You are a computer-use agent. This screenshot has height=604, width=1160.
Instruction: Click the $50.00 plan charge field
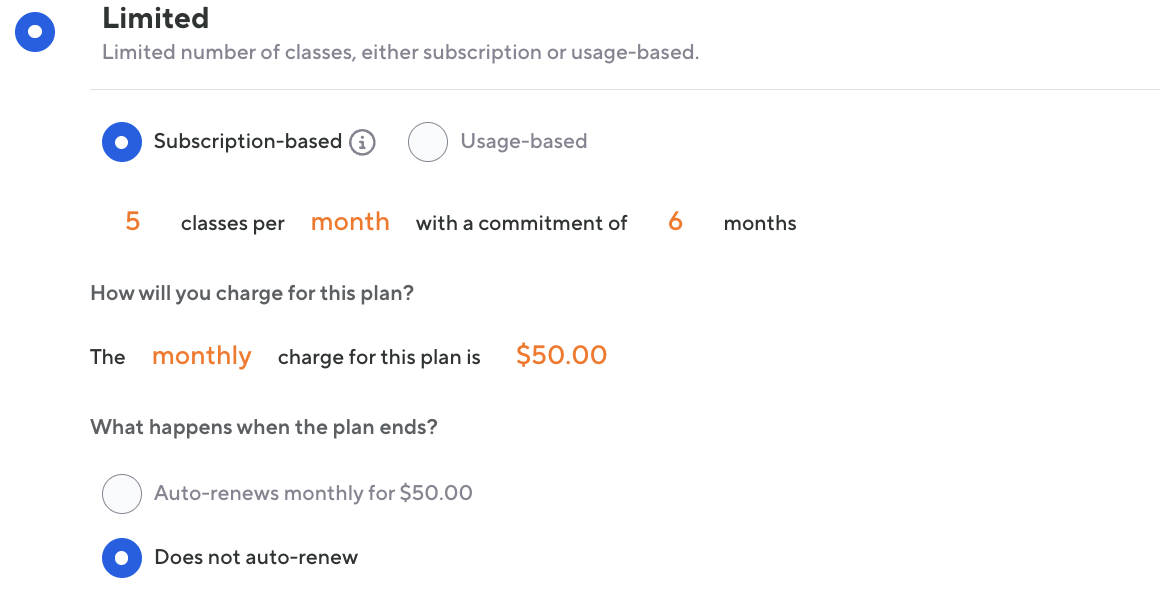(x=561, y=356)
